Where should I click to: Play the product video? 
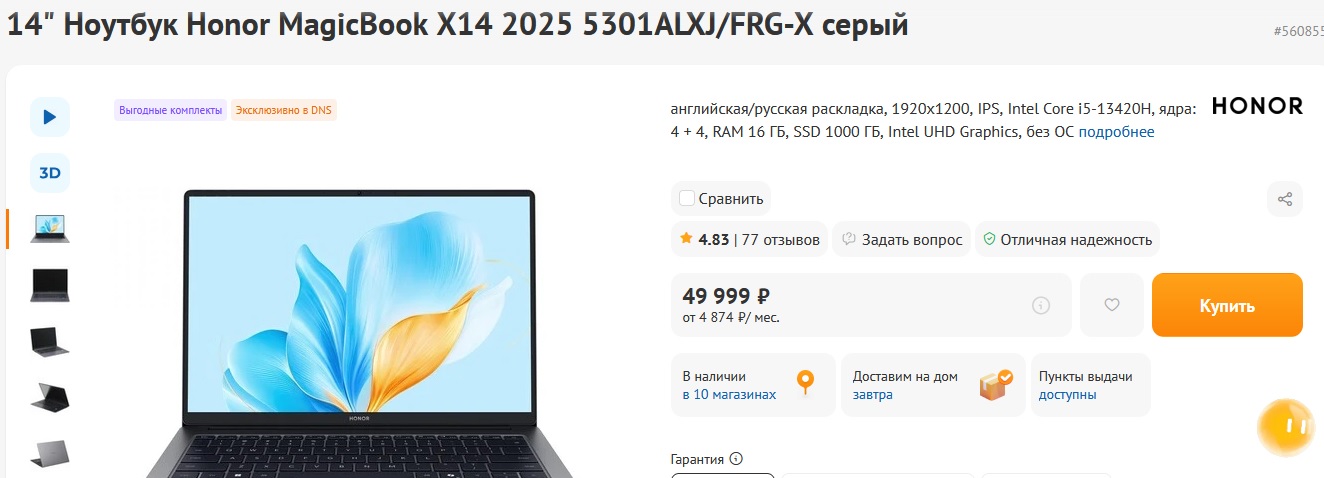pyautogui.click(x=50, y=117)
